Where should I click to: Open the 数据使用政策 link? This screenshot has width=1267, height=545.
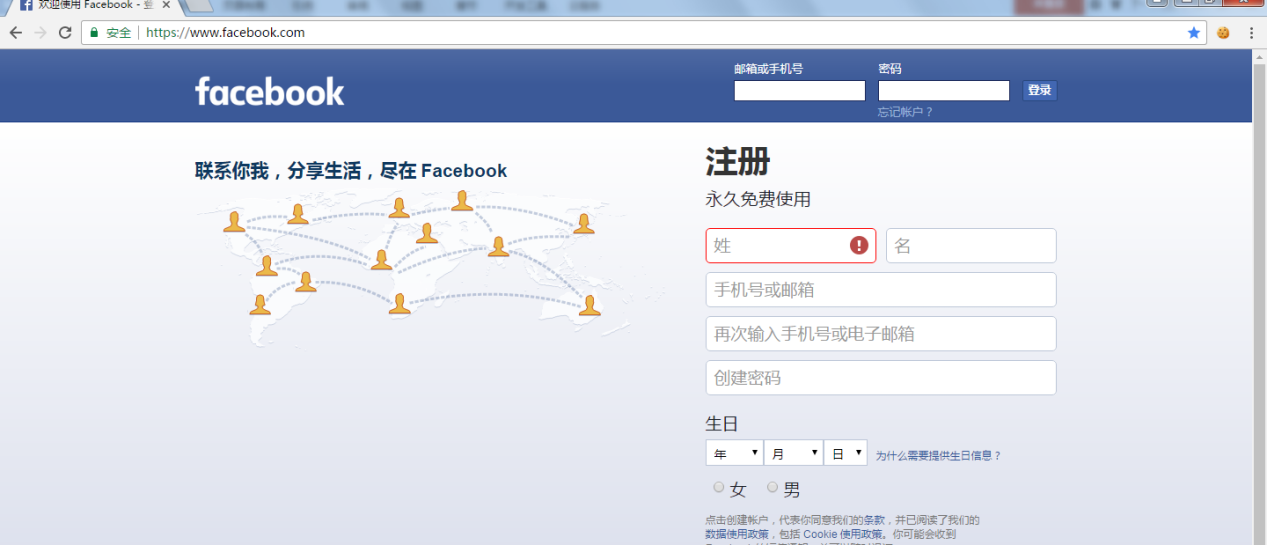[737, 534]
